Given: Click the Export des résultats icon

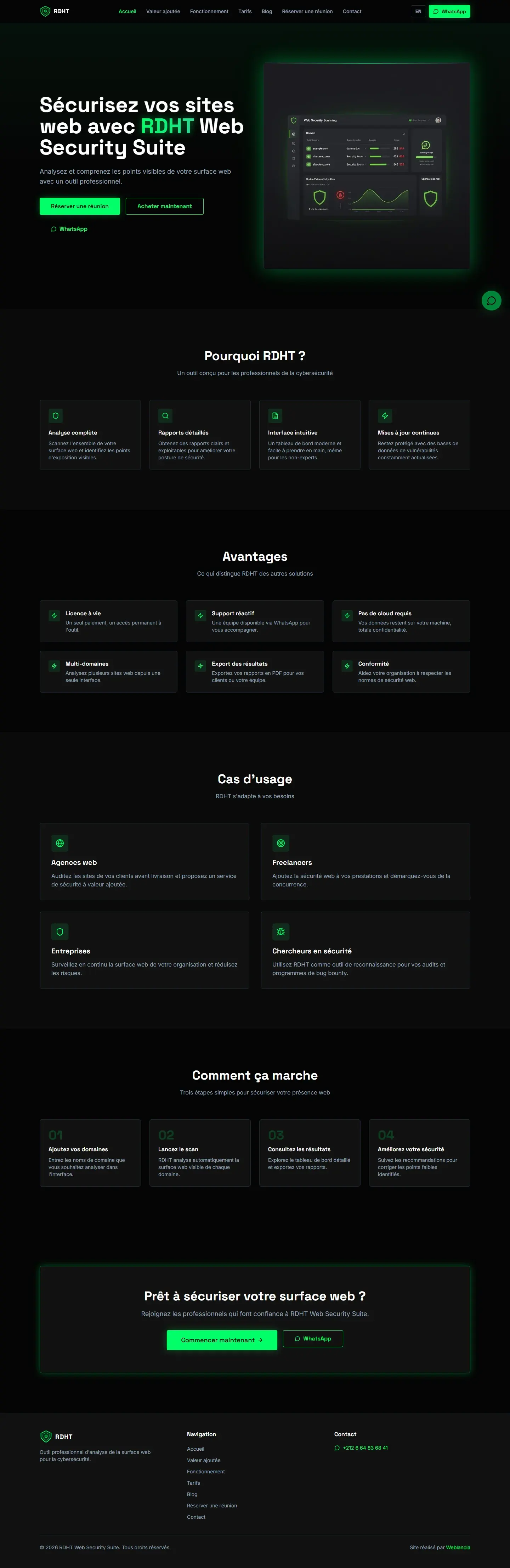Looking at the screenshot, I should coord(200,666).
